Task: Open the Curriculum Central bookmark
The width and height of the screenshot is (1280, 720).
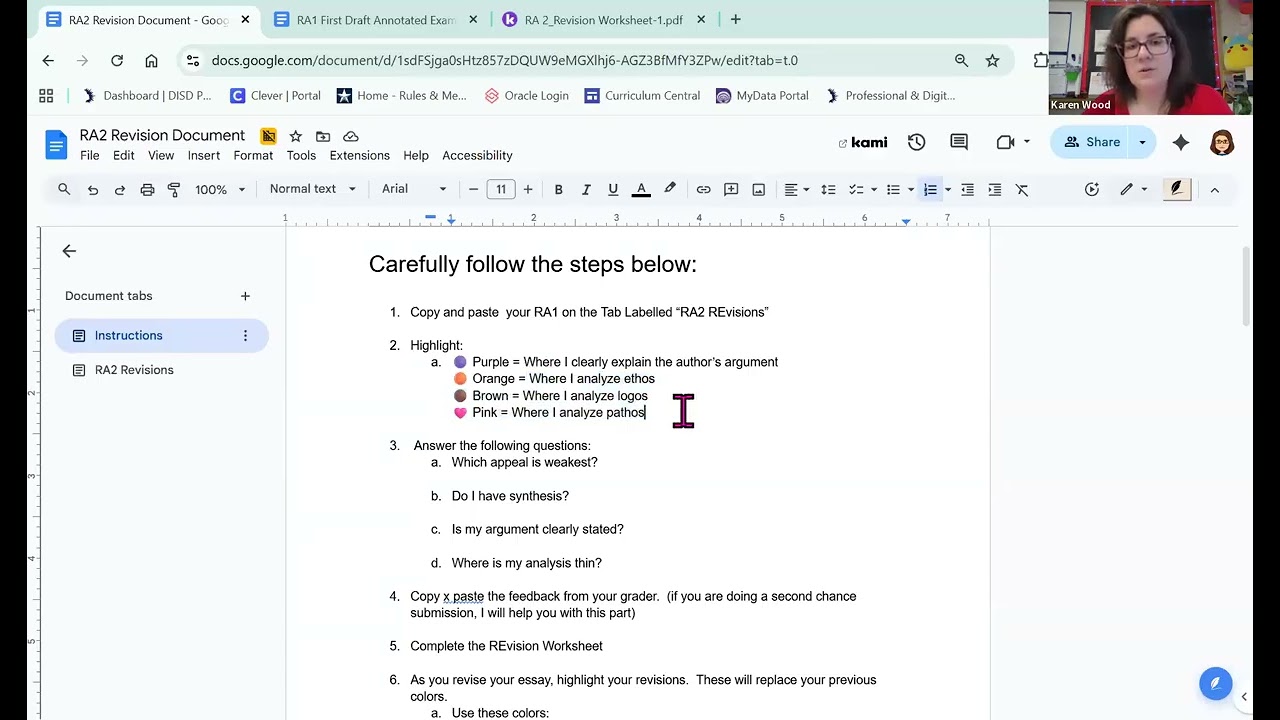Action: coord(642,96)
